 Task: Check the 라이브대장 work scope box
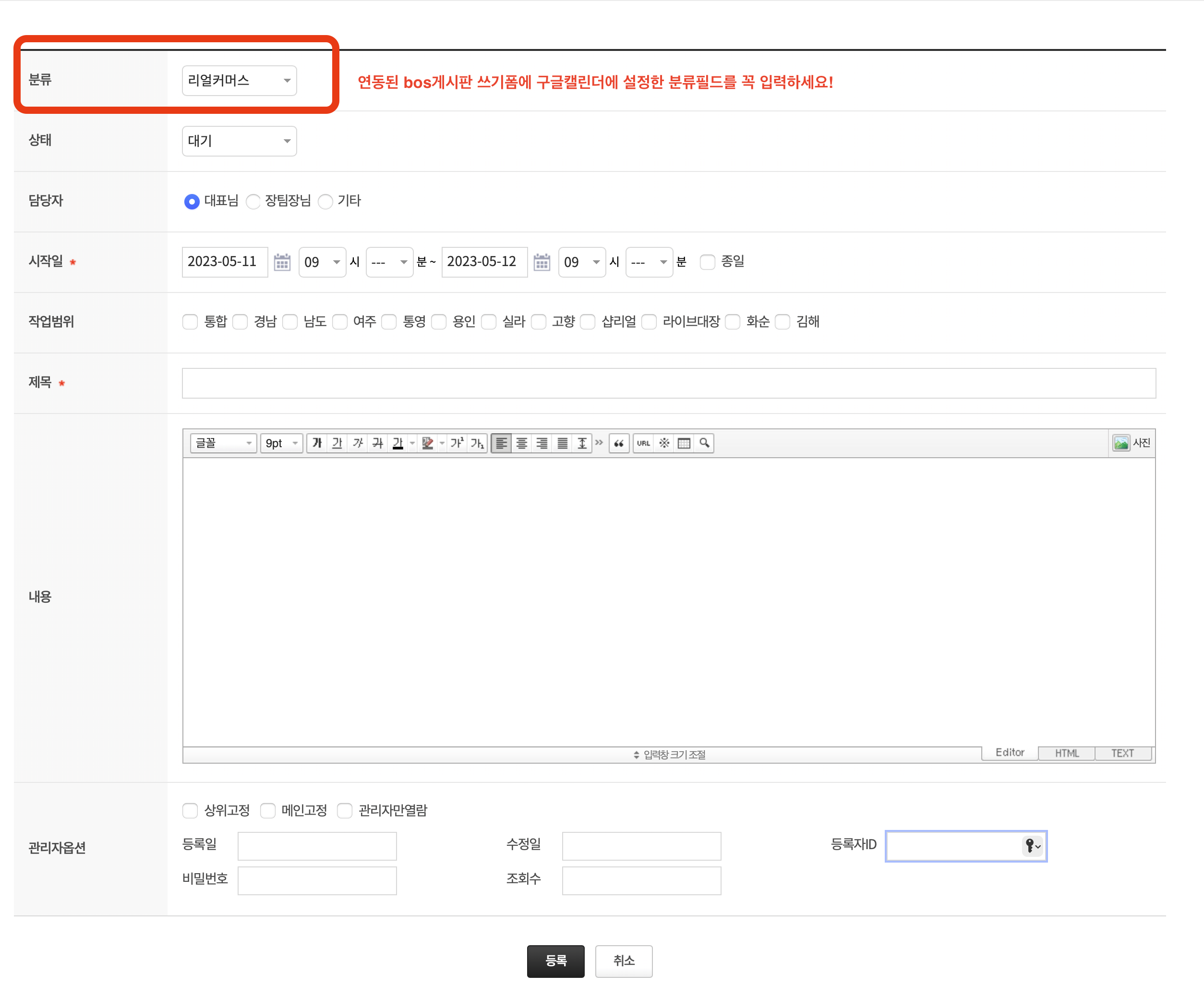point(649,322)
